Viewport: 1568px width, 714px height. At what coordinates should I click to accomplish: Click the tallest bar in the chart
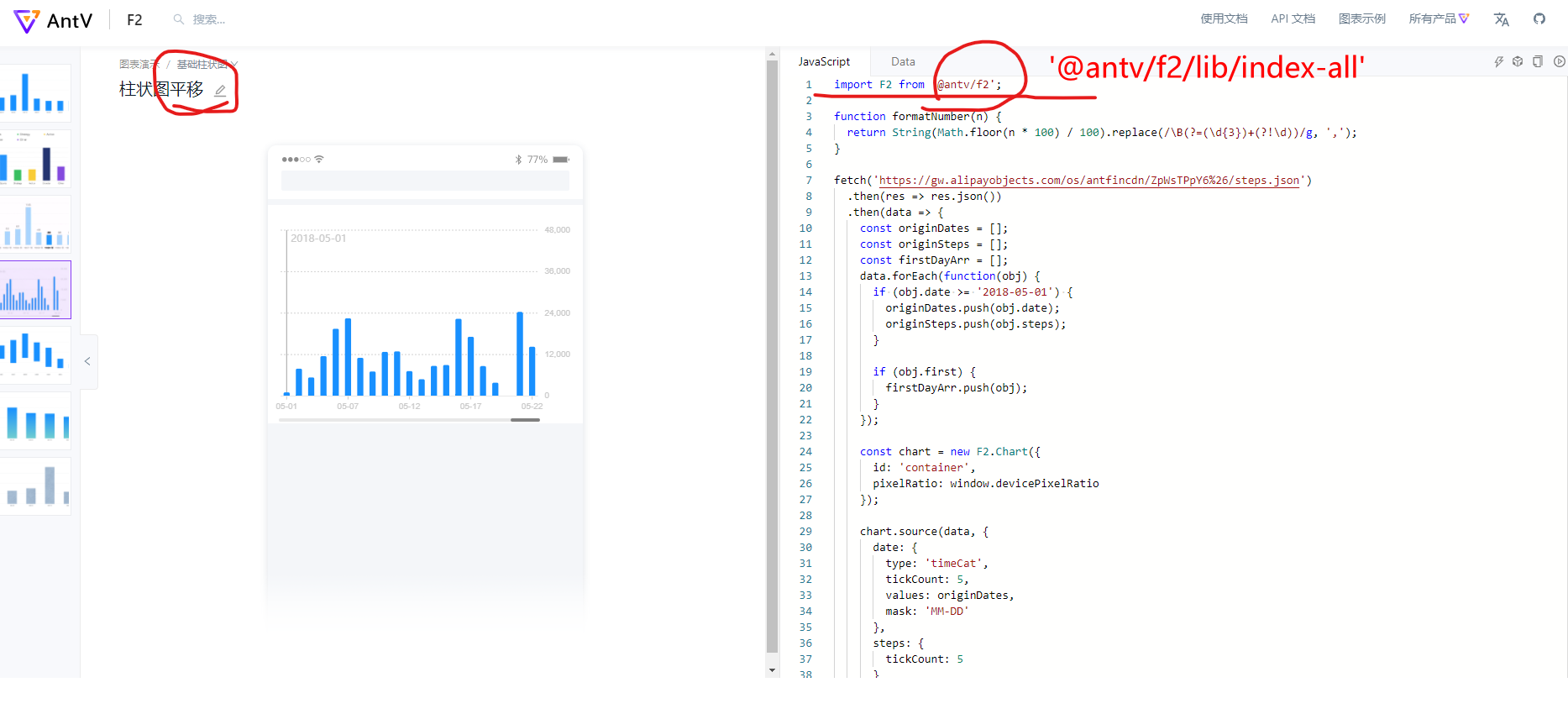coord(520,354)
